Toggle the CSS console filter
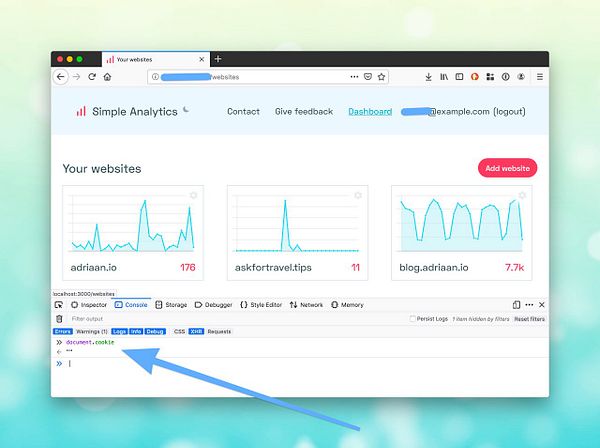 [179, 331]
